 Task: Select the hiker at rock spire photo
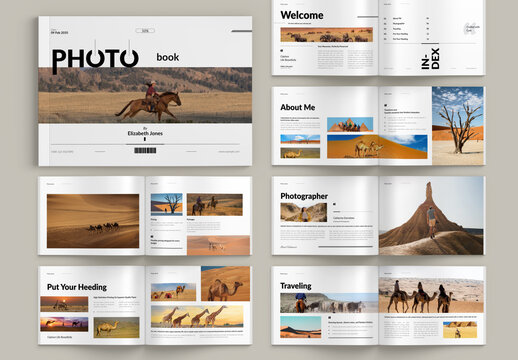(x=431, y=216)
